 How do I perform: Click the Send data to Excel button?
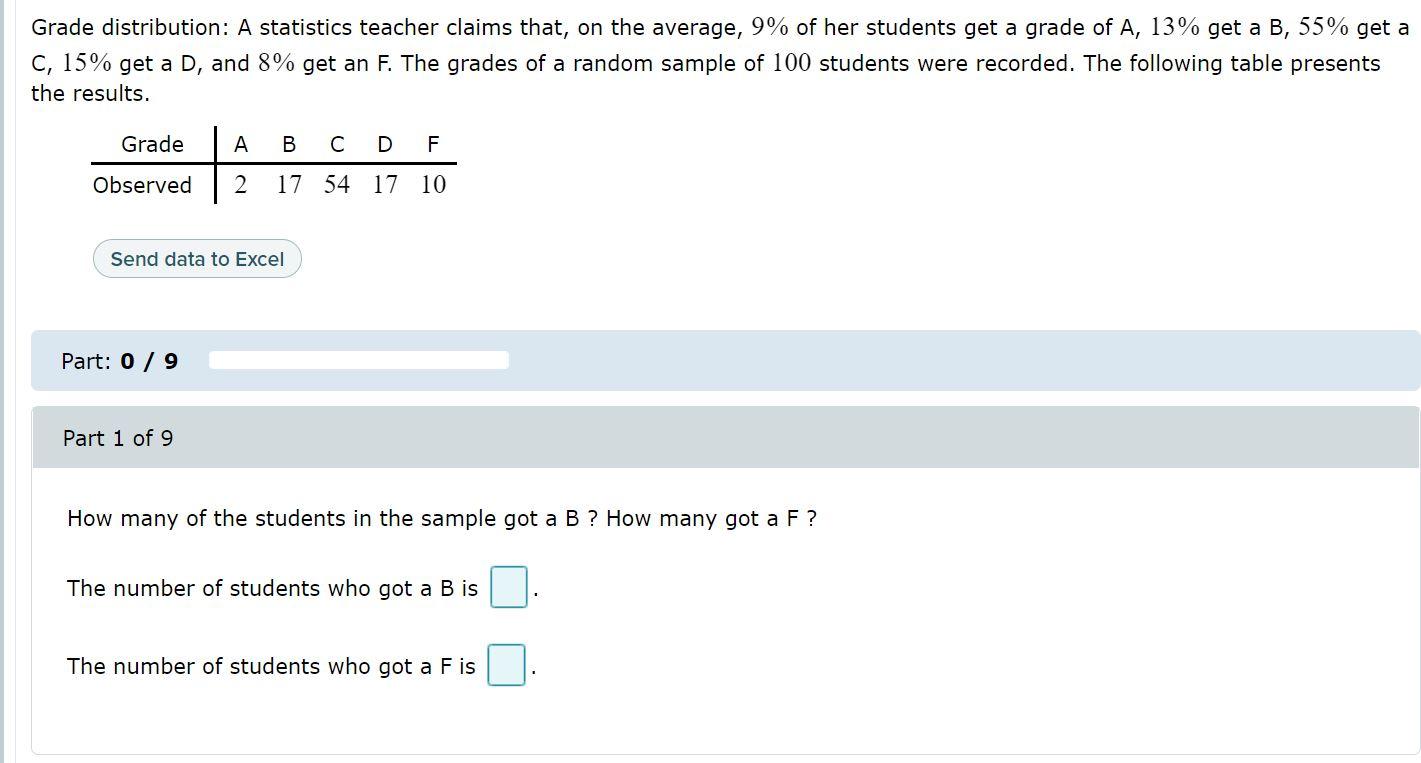(x=196, y=258)
